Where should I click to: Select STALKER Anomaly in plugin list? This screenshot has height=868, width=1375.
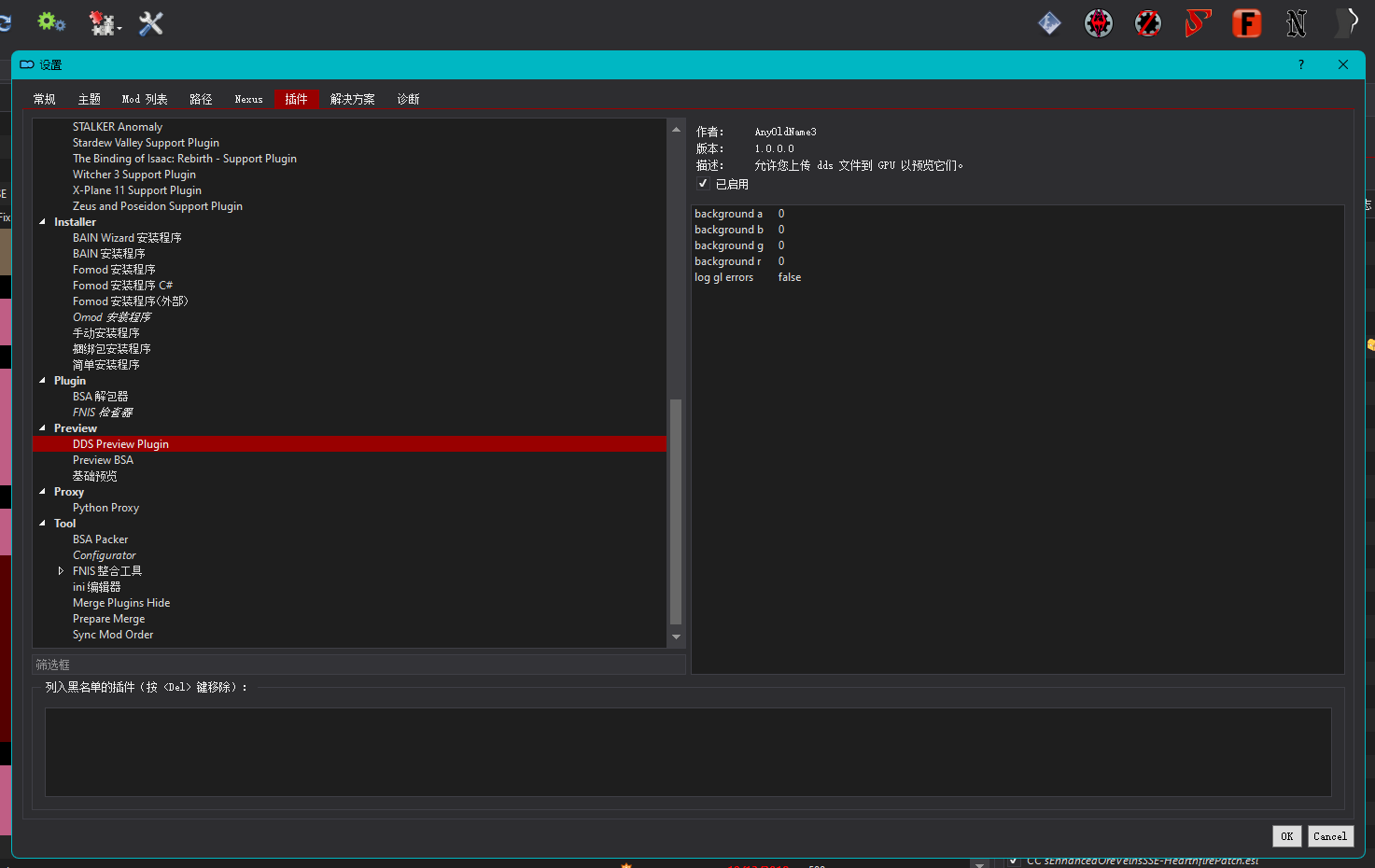(118, 127)
